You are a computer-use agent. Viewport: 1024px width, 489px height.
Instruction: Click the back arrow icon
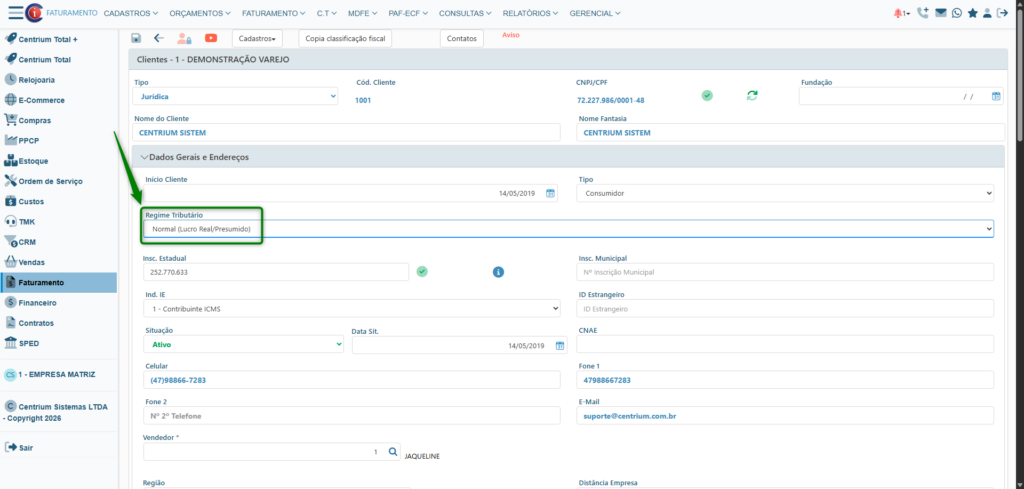pyautogui.click(x=159, y=38)
